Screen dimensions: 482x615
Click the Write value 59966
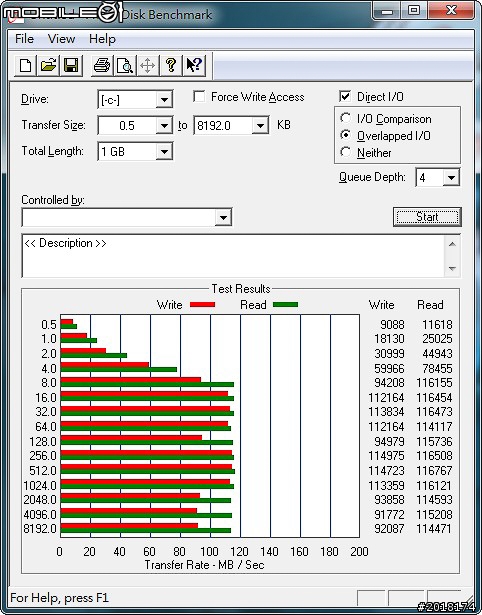[x=389, y=368]
